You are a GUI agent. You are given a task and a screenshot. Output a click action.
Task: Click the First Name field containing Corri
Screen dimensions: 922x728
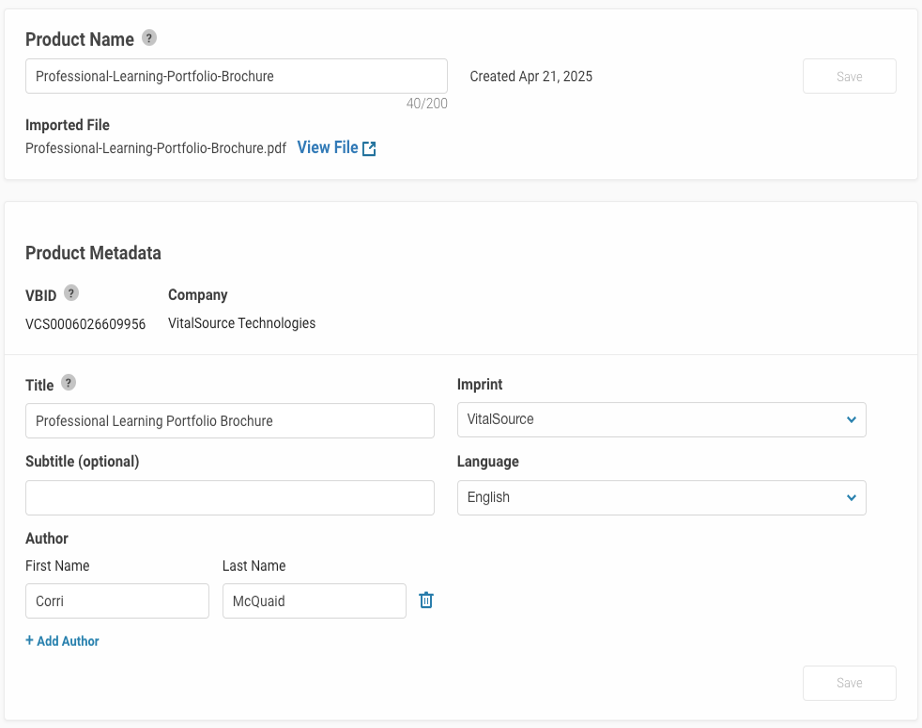coord(116,601)
